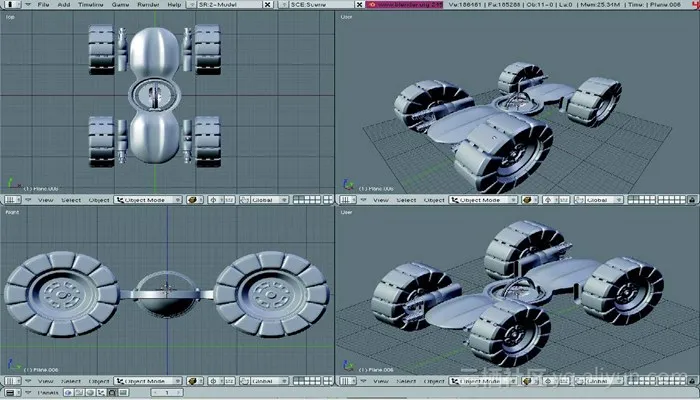
Task: Click the draw type icon in bottom-right viewport header
Action: (529, 381)
